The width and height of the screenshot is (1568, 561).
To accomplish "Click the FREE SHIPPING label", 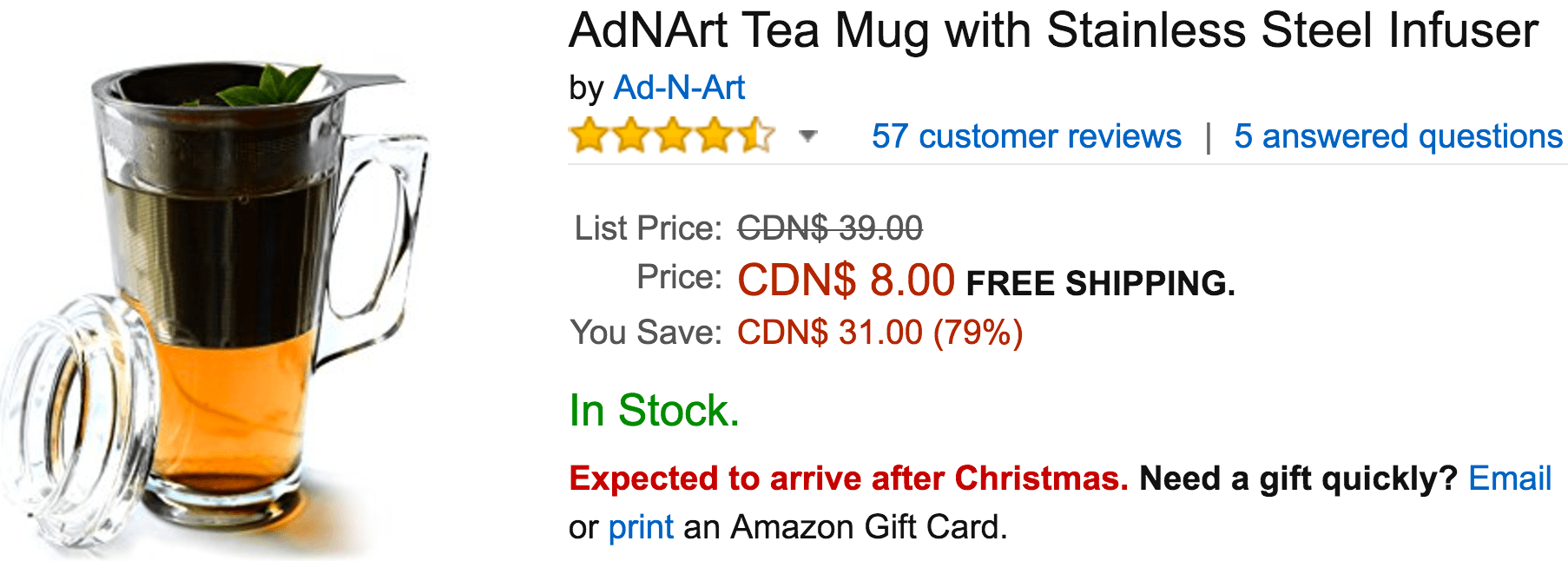I will [1100, 283].
